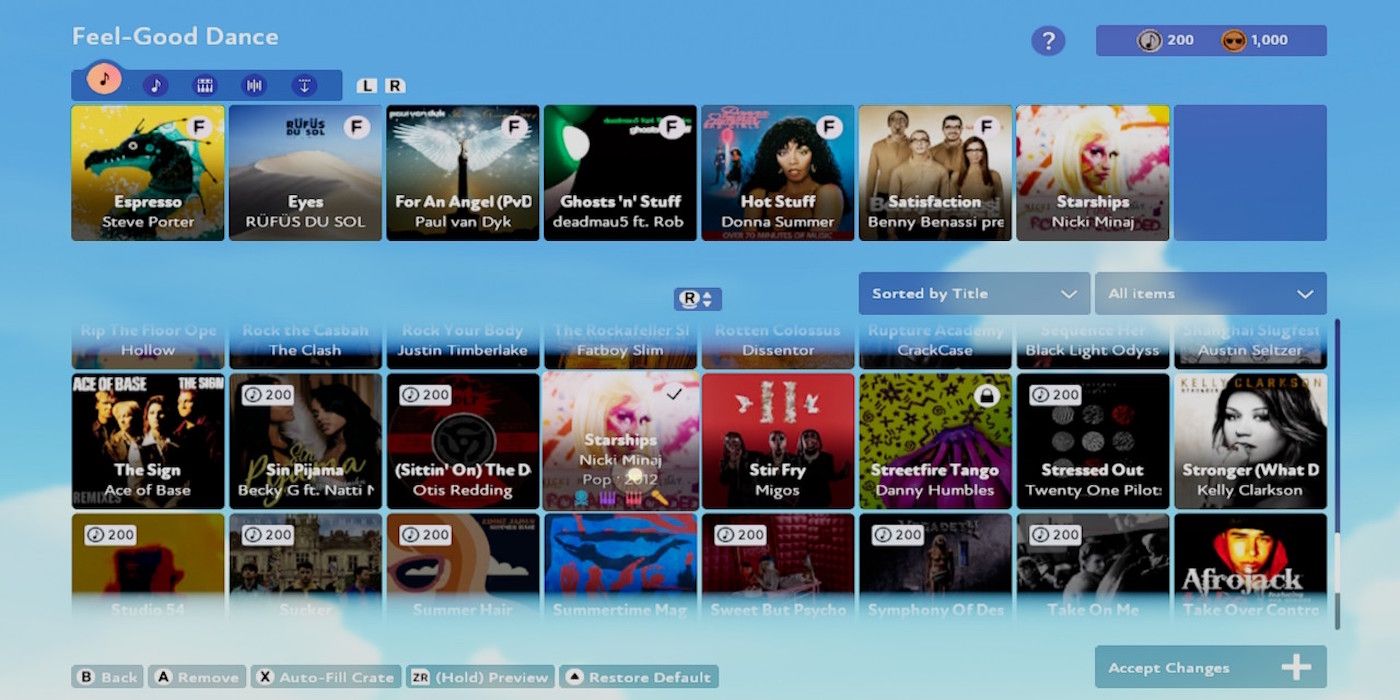Select the Summertime Mag card

coord(620,567)
